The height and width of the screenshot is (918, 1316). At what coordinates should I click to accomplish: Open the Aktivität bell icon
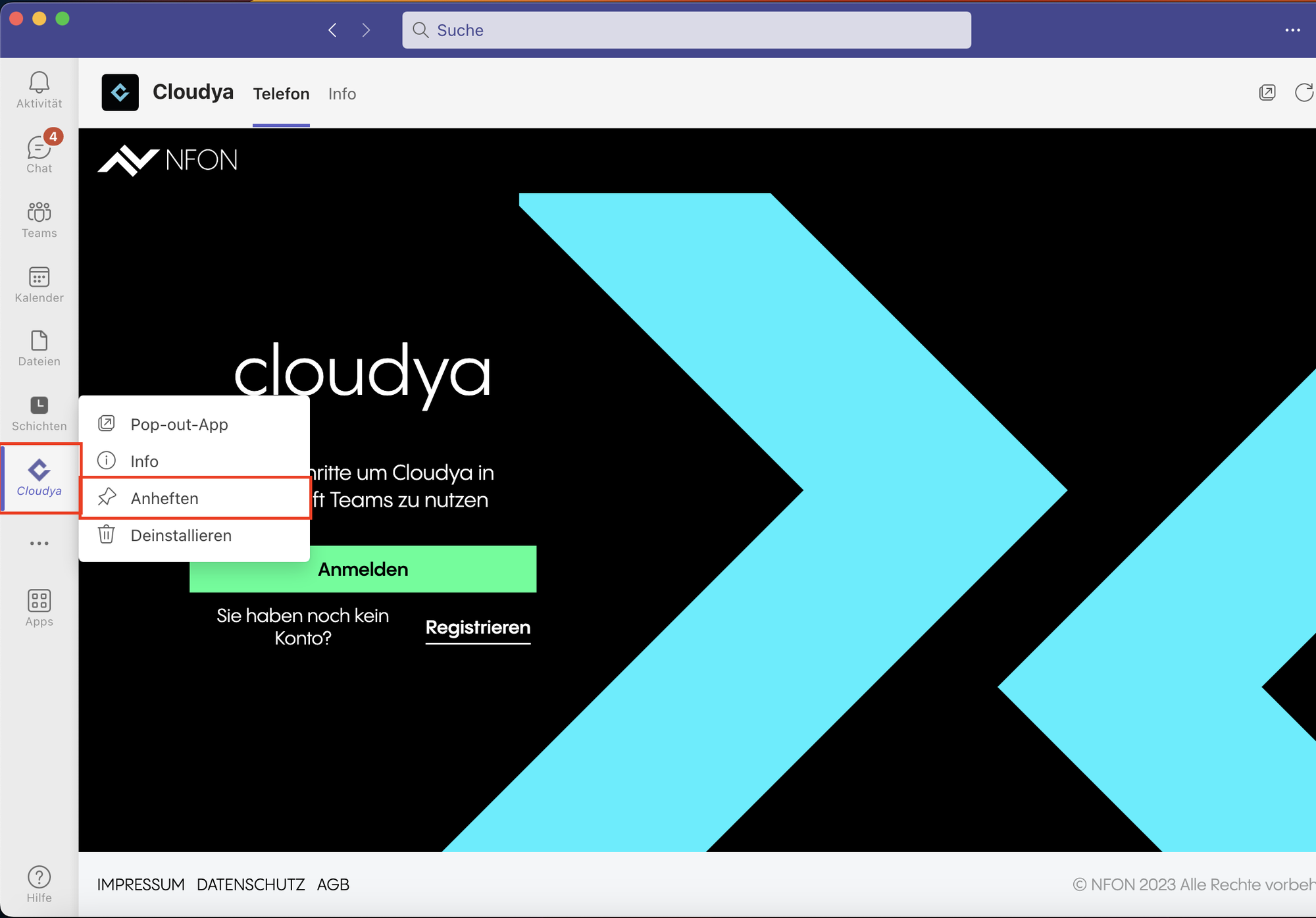(39, 89)
